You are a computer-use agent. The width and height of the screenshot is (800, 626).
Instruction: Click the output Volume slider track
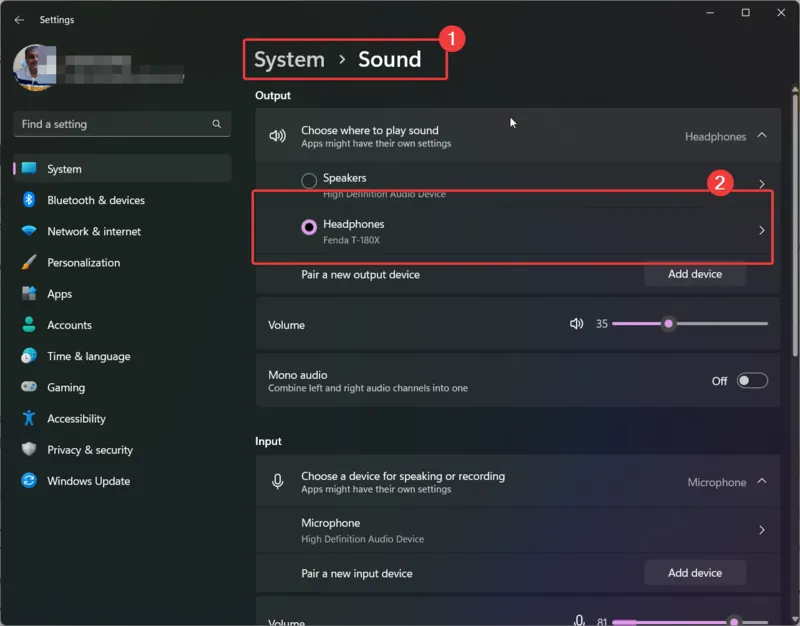720,324
